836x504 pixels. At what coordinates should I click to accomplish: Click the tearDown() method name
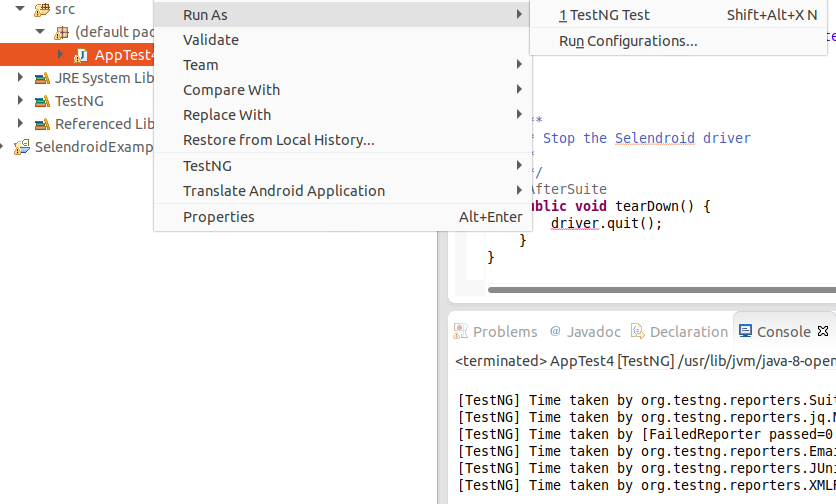(x=655, y=206)
